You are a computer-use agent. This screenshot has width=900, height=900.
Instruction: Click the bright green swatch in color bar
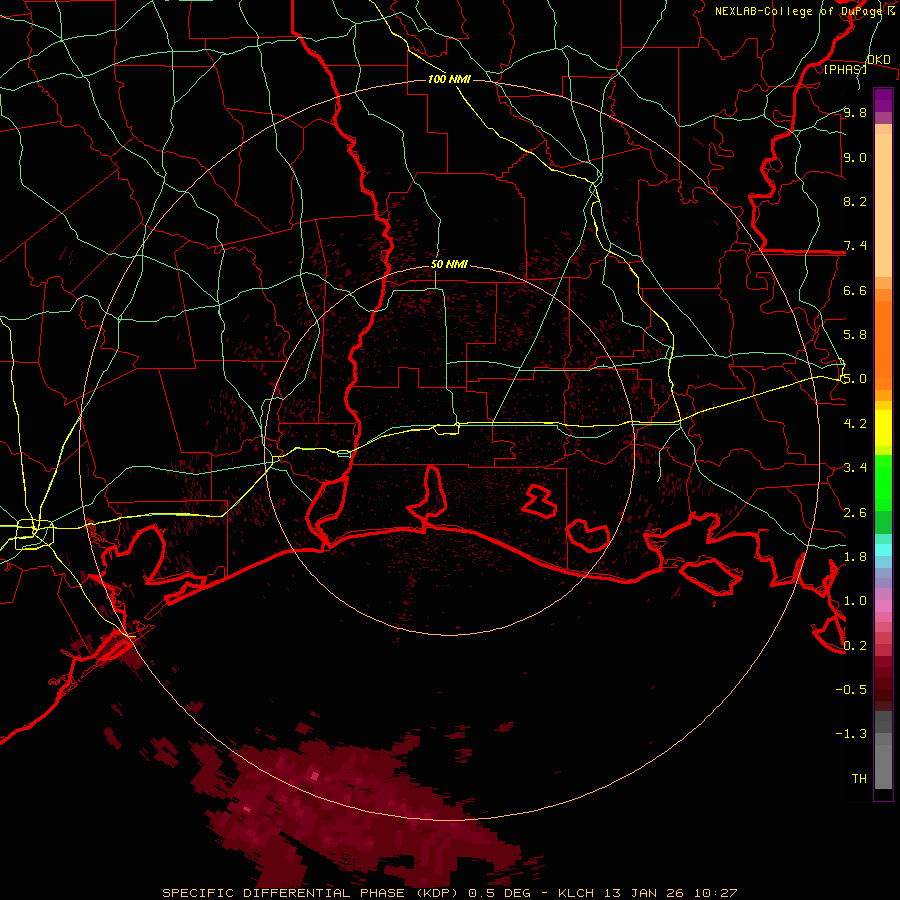[883, 482]
